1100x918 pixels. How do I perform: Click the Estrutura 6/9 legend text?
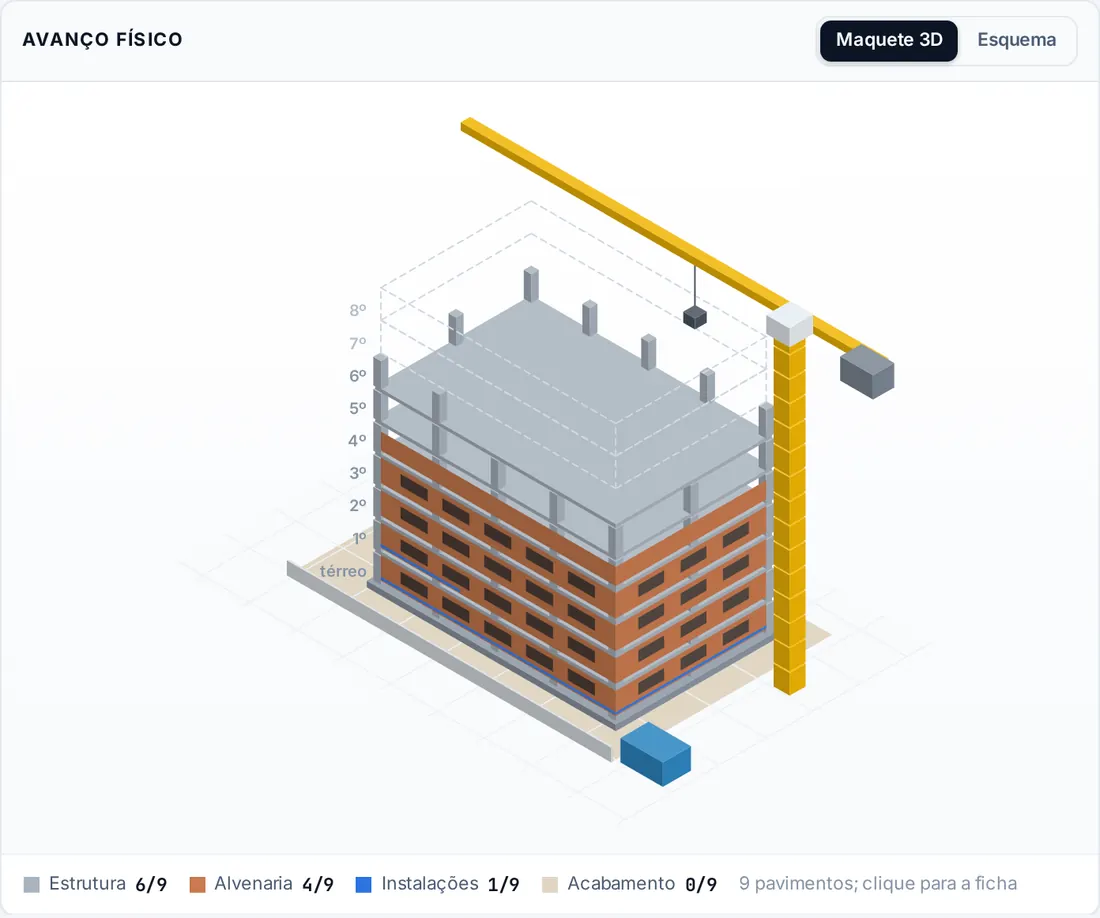tap(108, 884)
